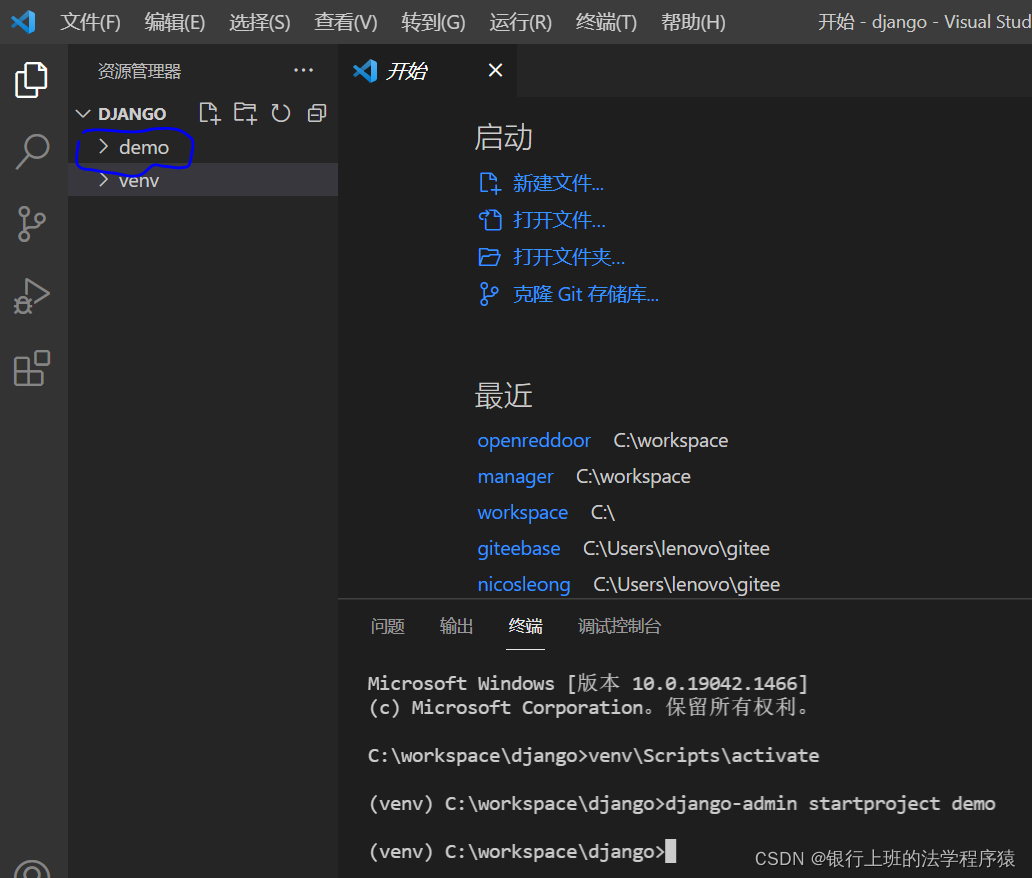This screenshot has height=878, width=1032.
Task: Open explorer more actions ellipsis menu
Action: click(303, 70)
